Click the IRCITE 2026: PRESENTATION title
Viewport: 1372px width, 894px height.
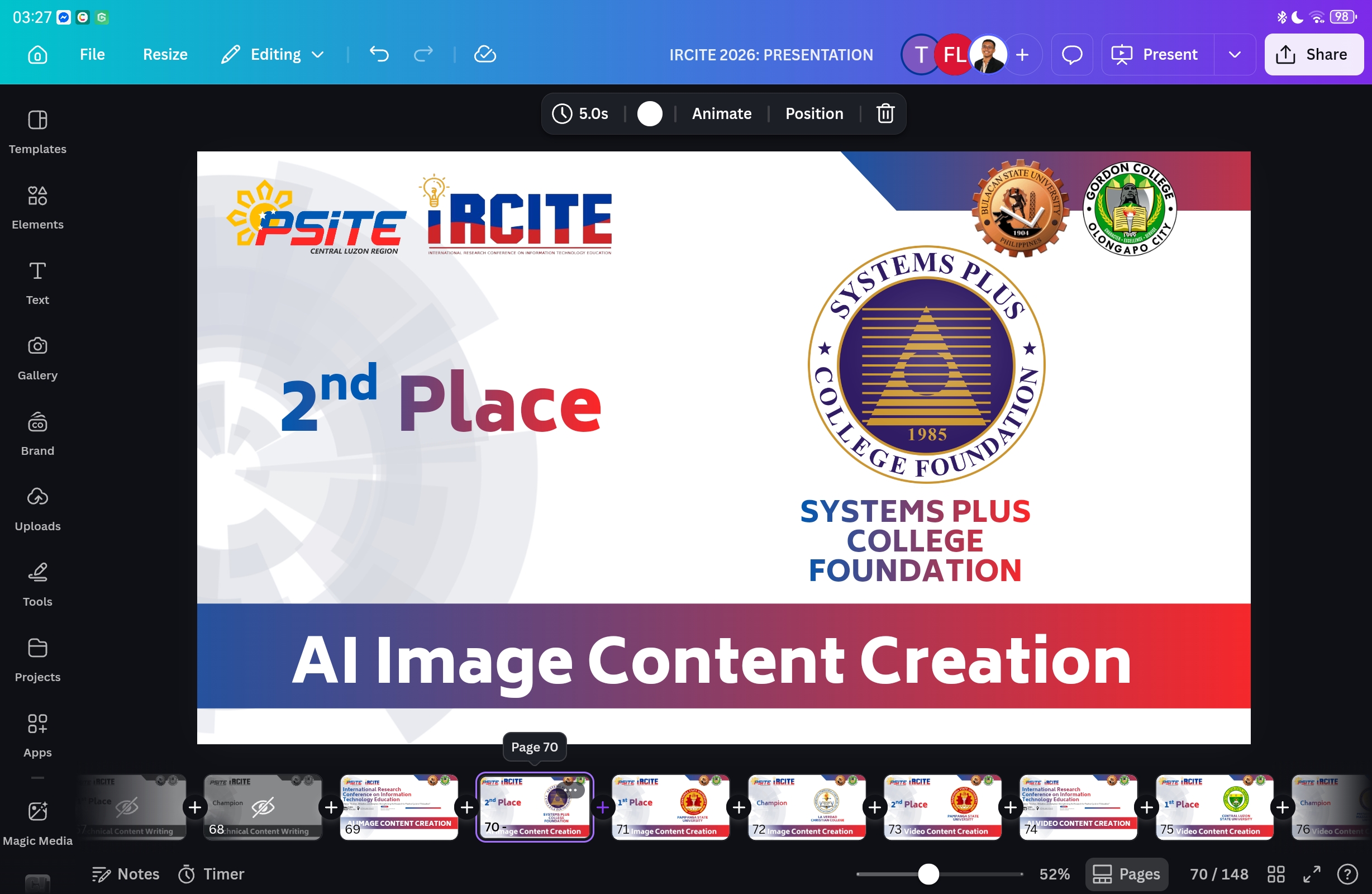(x=771, y=55)
